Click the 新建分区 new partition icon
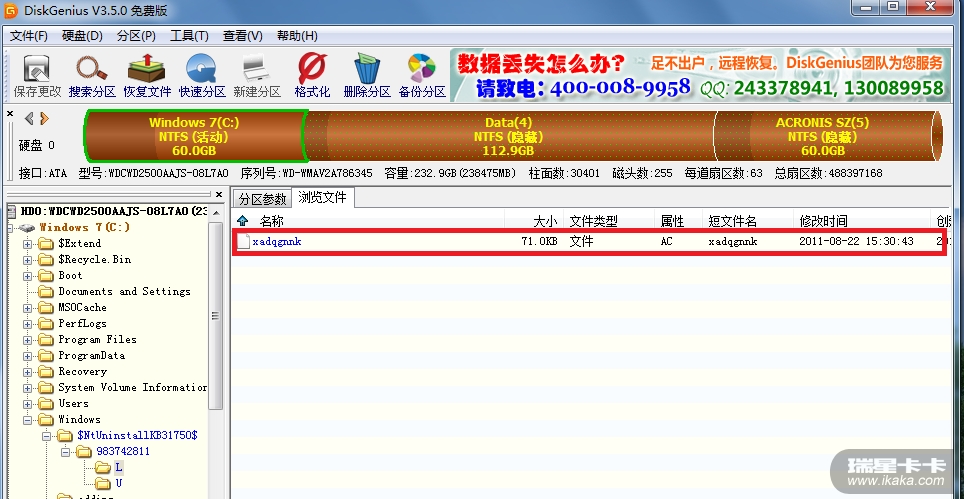Image resolution: width=964 pixels, height=499 pixels. click(x=256, y=69)
